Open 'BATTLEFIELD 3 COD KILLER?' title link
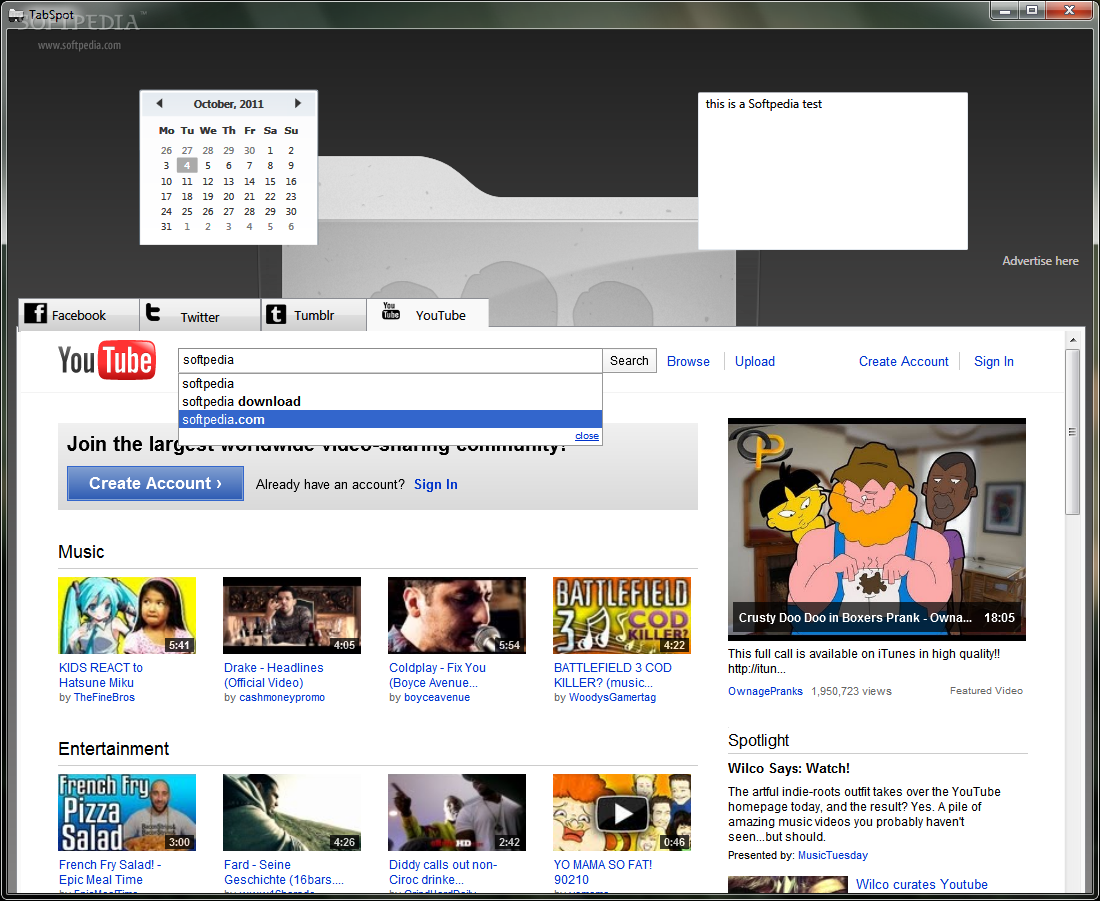The width and height of the screenshot is (1100, 901). point(612,675)
